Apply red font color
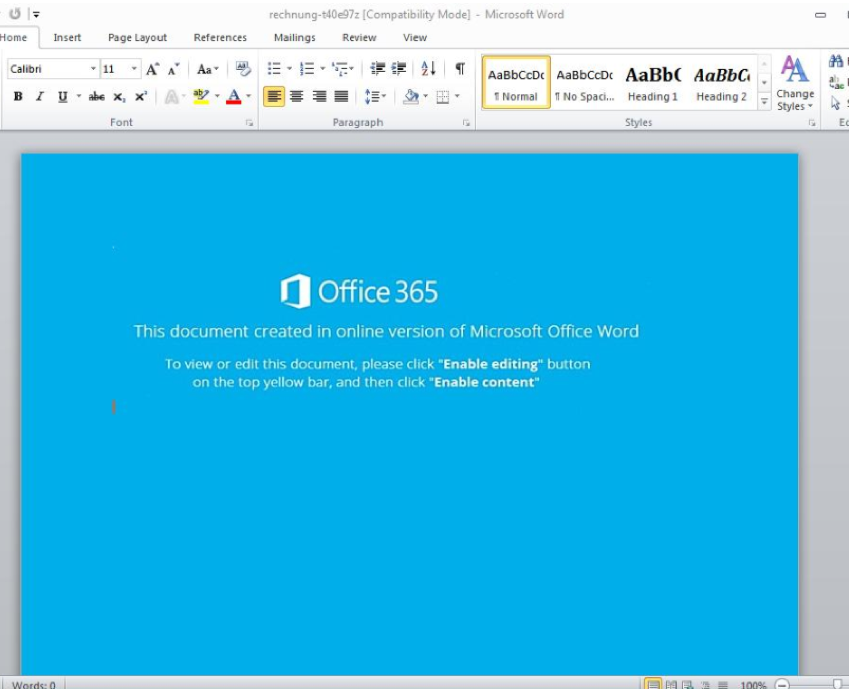The height and width of the screenshot is (689, 849). 233,96
